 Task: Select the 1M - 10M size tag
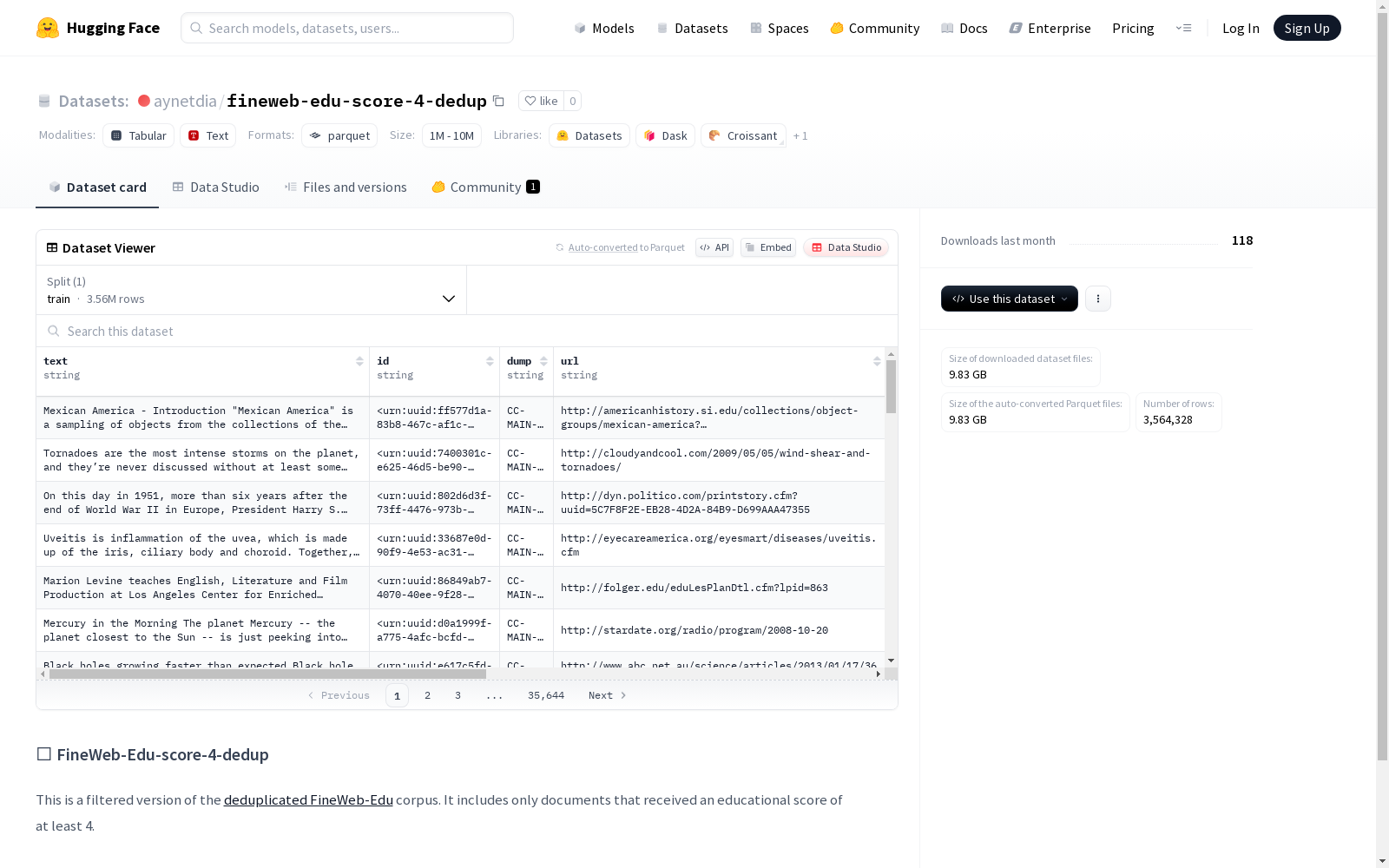451,135
